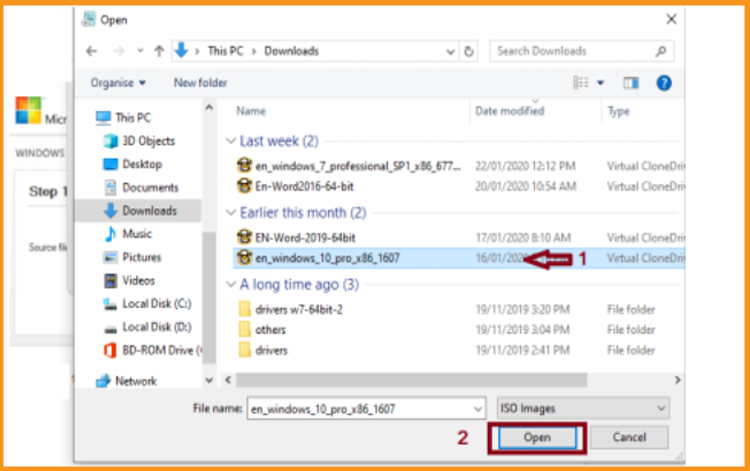Open the view options dropdown arrow
Viewport: 750px width, 471px height.
point(600,83)
